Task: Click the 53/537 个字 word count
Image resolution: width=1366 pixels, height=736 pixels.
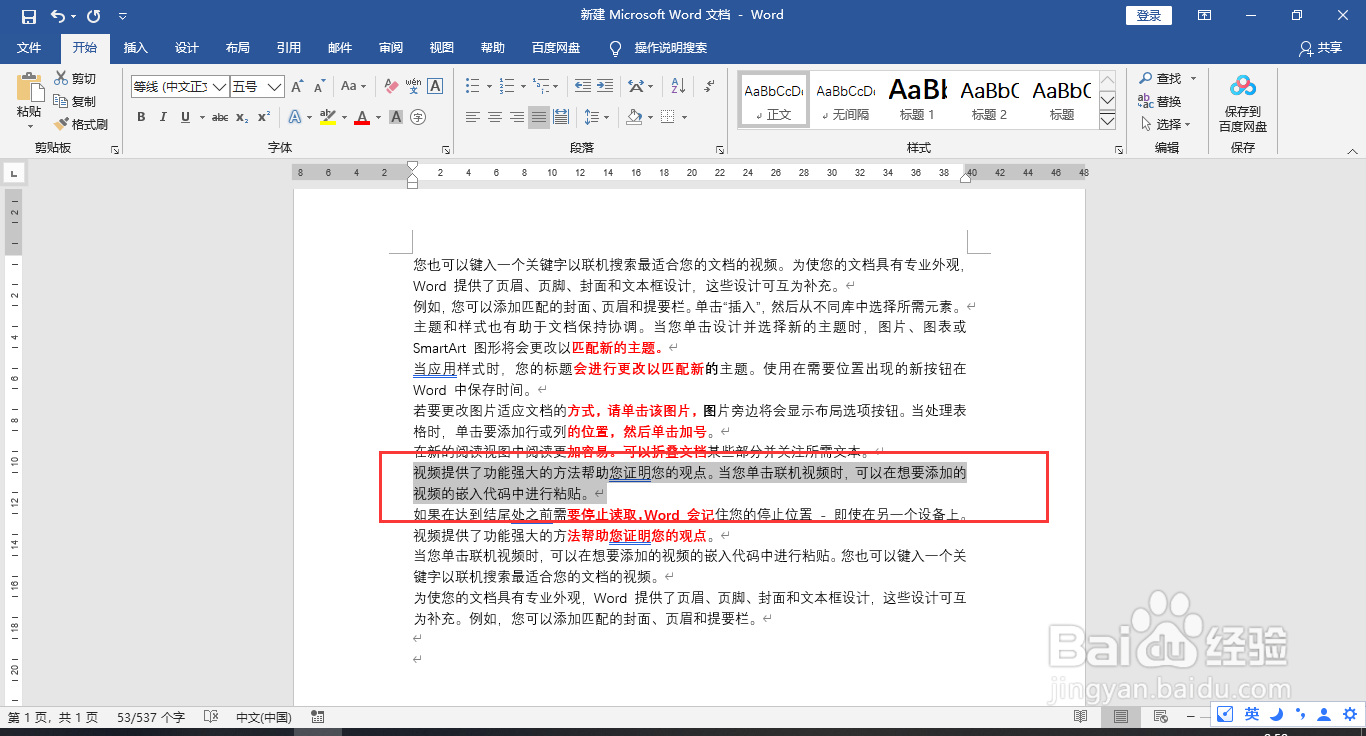Action: tap(151, 717)
